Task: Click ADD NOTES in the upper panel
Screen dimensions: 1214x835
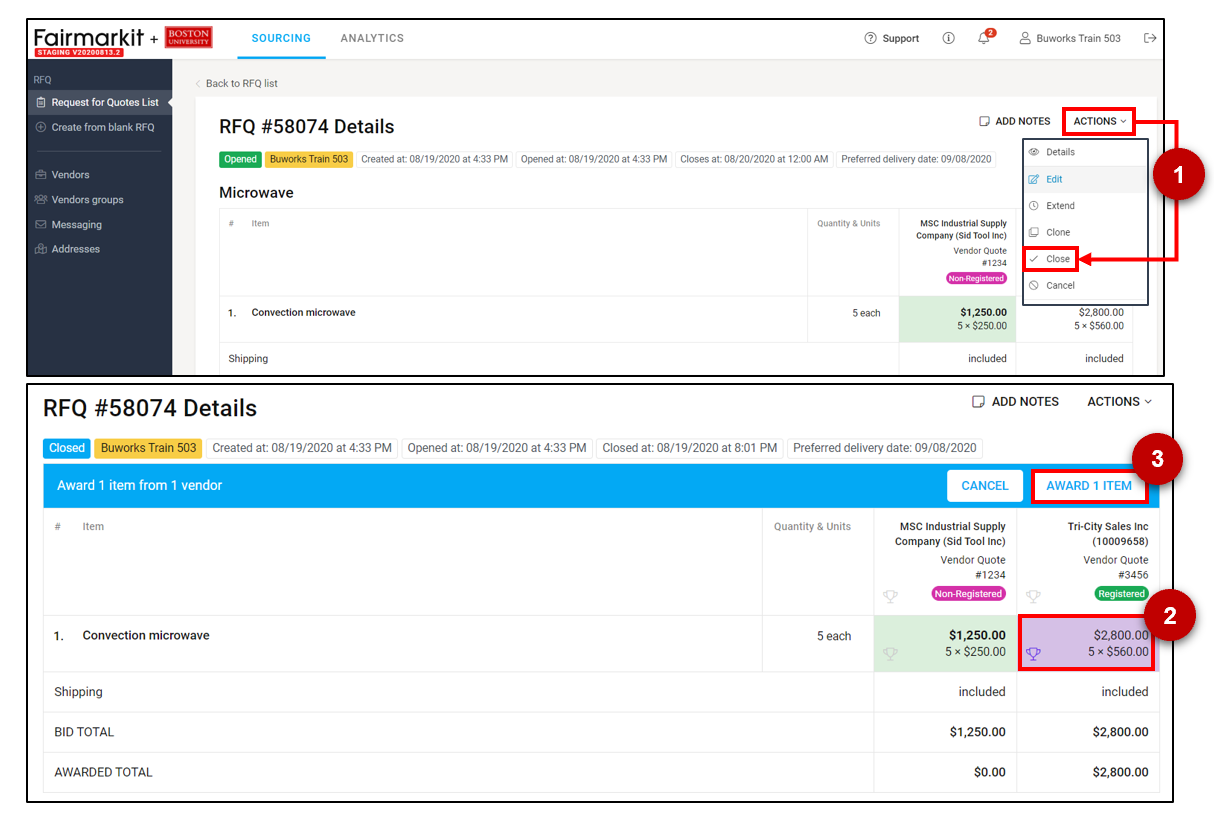Action: 1014,121
